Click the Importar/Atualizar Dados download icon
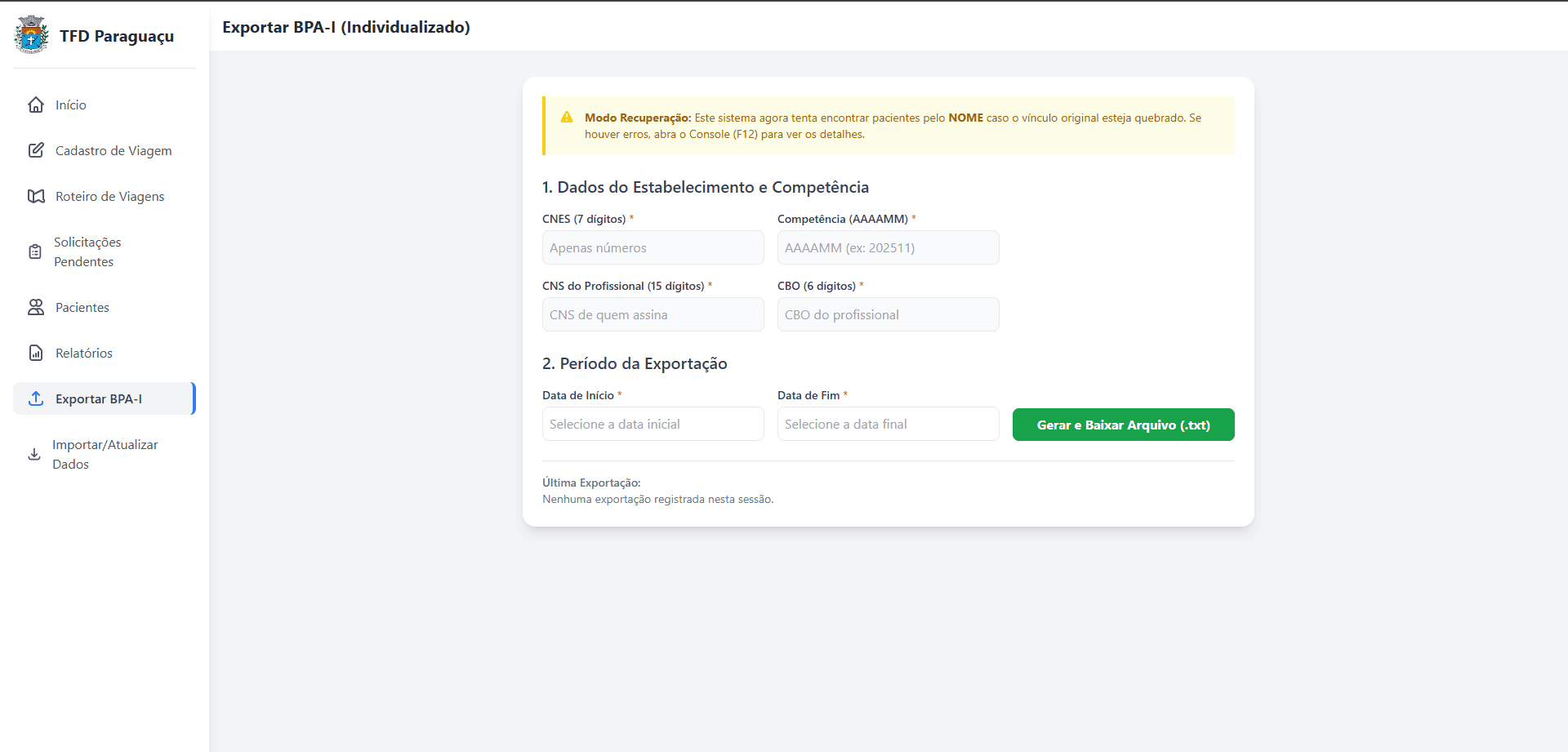The width and height of the screenshot is (1568, 752). pos(34,454)
